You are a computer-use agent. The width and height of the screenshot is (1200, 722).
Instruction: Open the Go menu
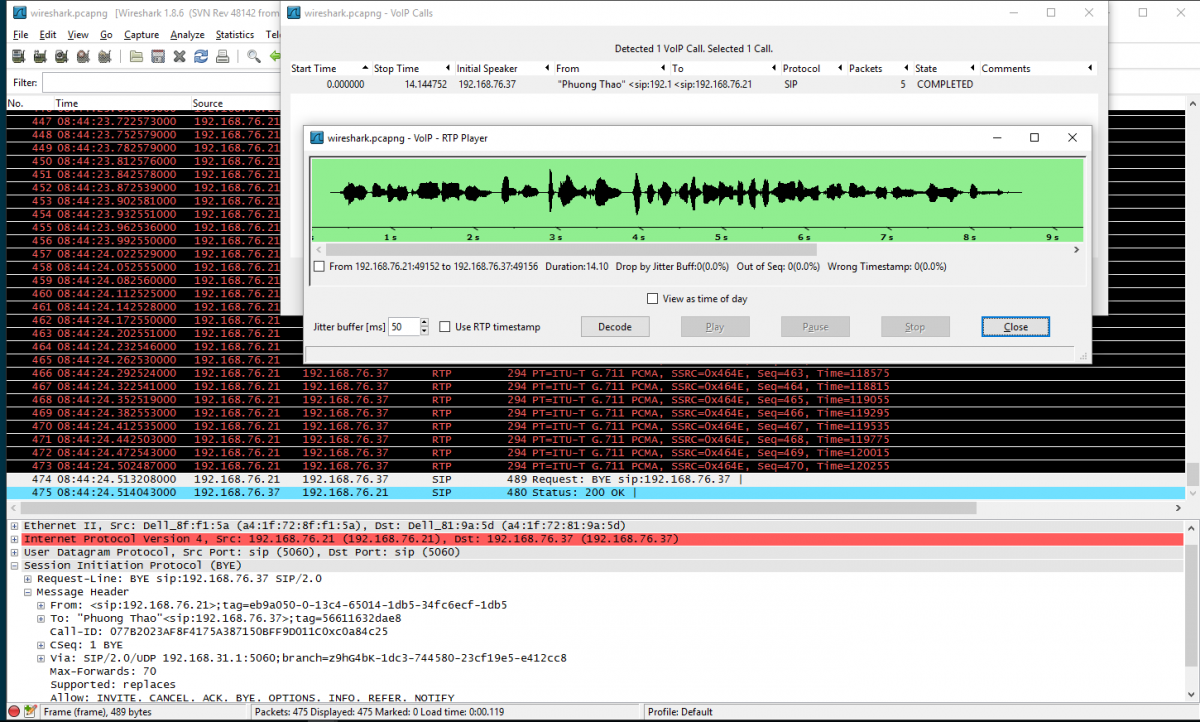pos(106,34)
